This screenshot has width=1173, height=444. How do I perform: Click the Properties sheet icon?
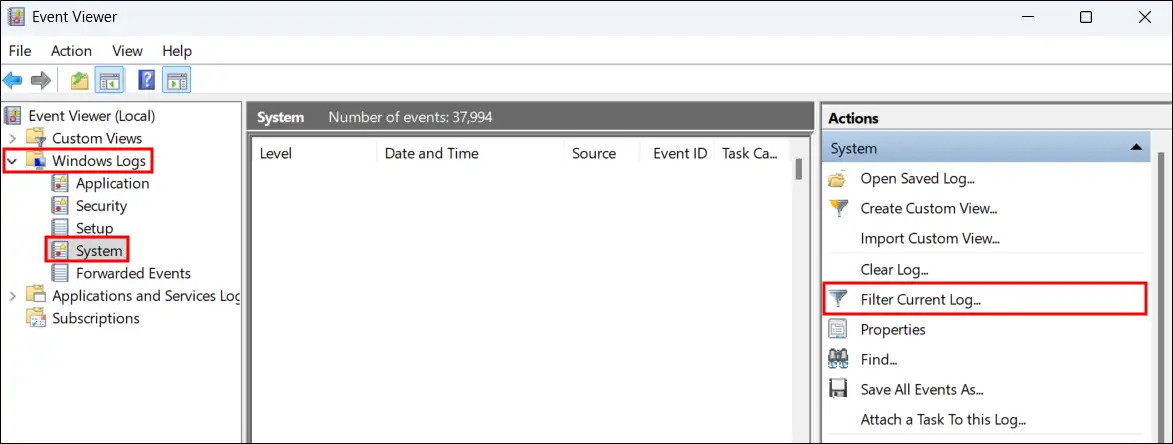[x=839, y=329]
